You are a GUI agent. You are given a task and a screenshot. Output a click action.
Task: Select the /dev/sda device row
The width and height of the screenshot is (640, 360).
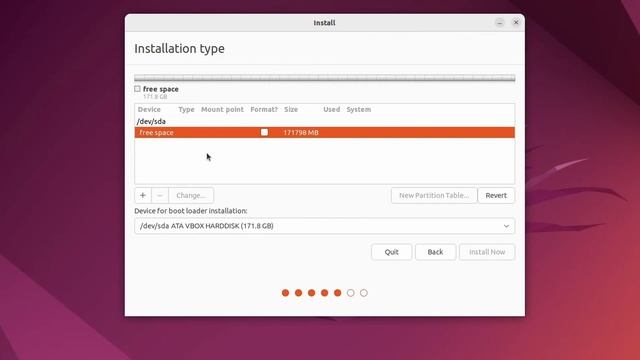click(324, 122)
